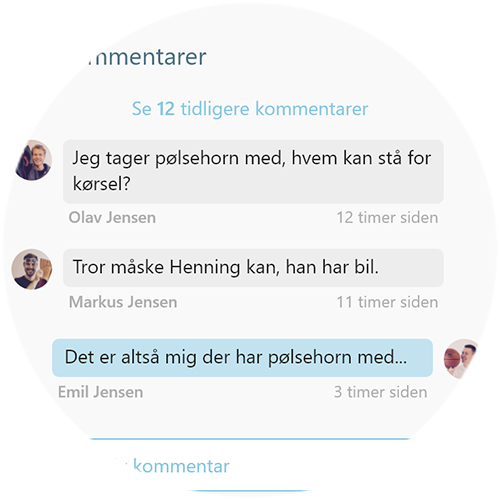Click the "11 timer siden" timestamp
Screen dimensions: 500x500
coord(387,302)
